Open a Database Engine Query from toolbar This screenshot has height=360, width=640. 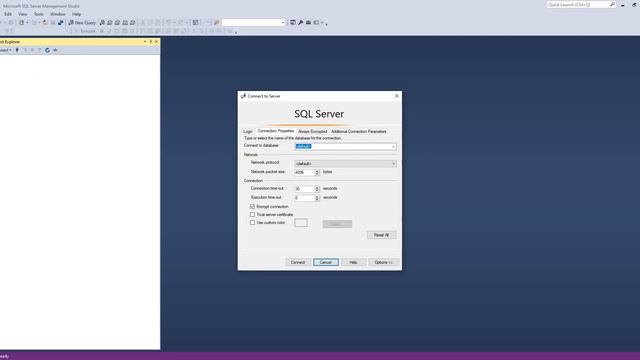tap(102, 22)
